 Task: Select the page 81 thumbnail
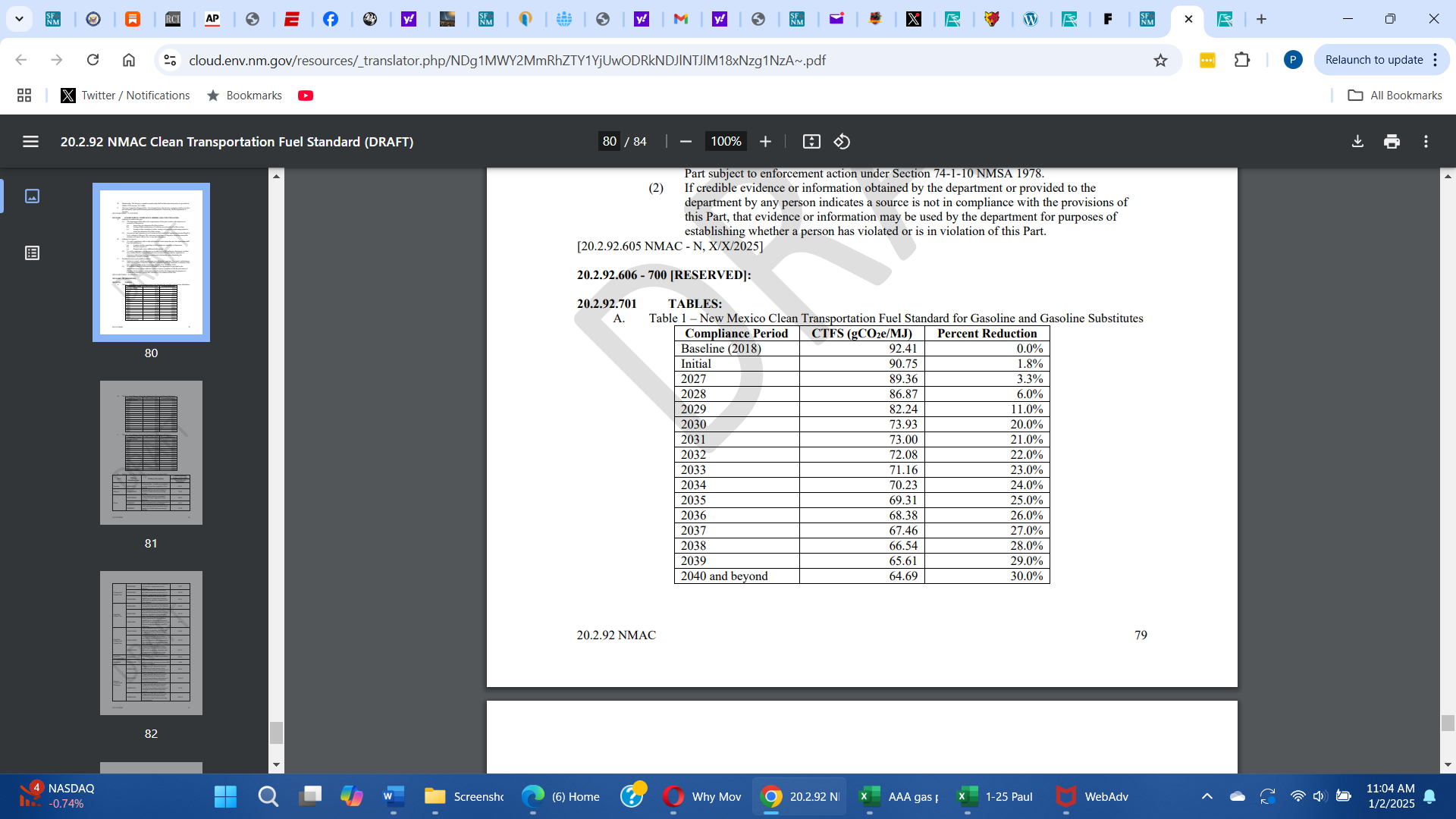coord(151,453)
